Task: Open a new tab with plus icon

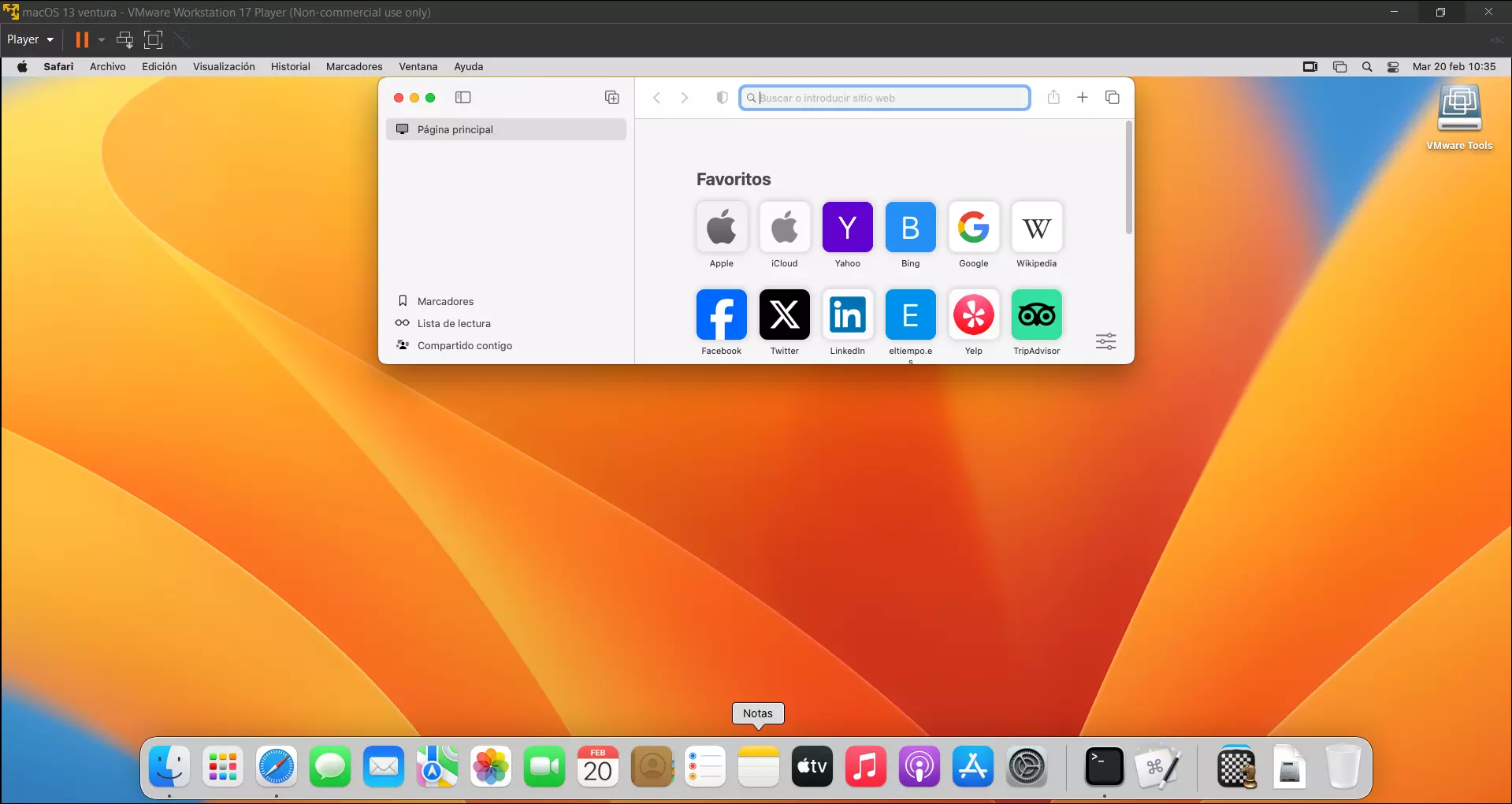Action: pyautogui.click(x=1083, y=97)
